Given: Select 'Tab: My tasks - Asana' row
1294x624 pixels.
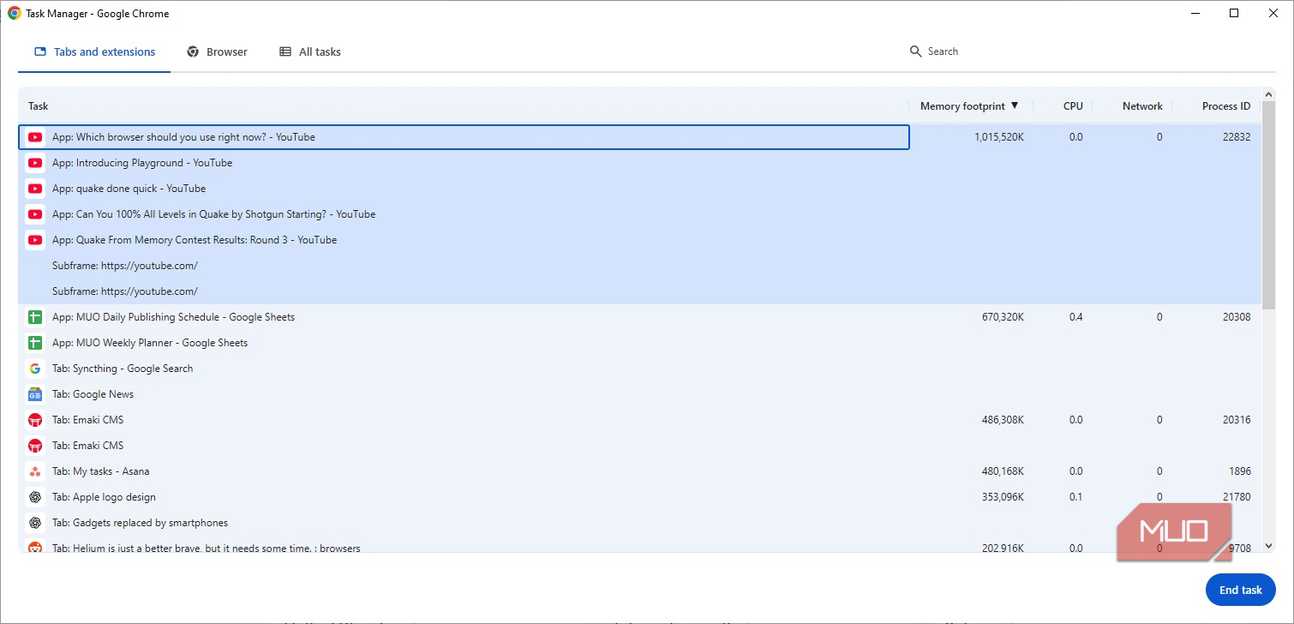Looking at the screenshot, I should (640, 471).
